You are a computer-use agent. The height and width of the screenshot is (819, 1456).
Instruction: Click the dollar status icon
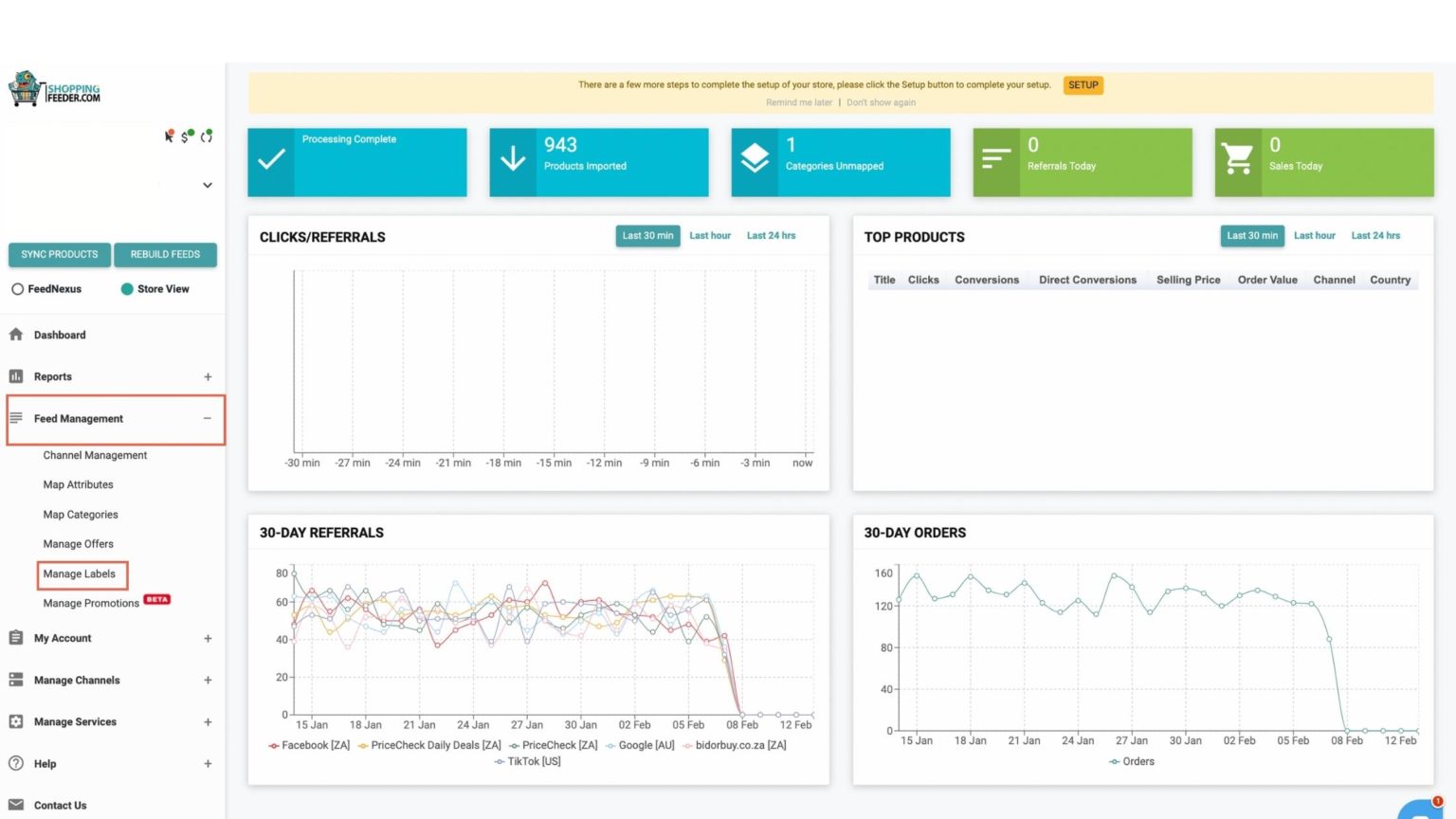point(187,136)
